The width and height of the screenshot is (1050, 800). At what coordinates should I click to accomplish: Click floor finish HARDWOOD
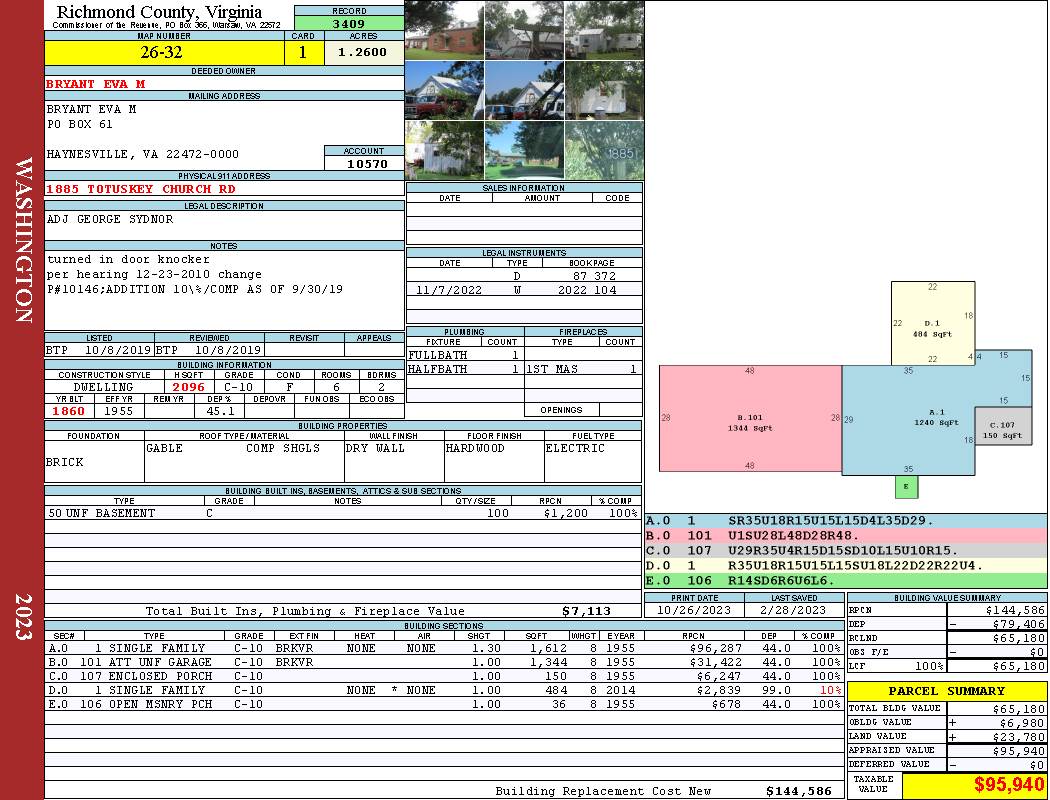[475, 448]
